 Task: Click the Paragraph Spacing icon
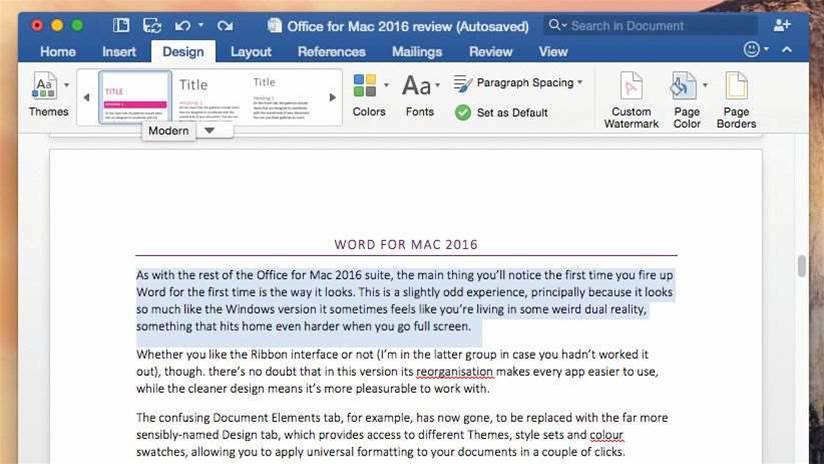(x=462, y=83)
